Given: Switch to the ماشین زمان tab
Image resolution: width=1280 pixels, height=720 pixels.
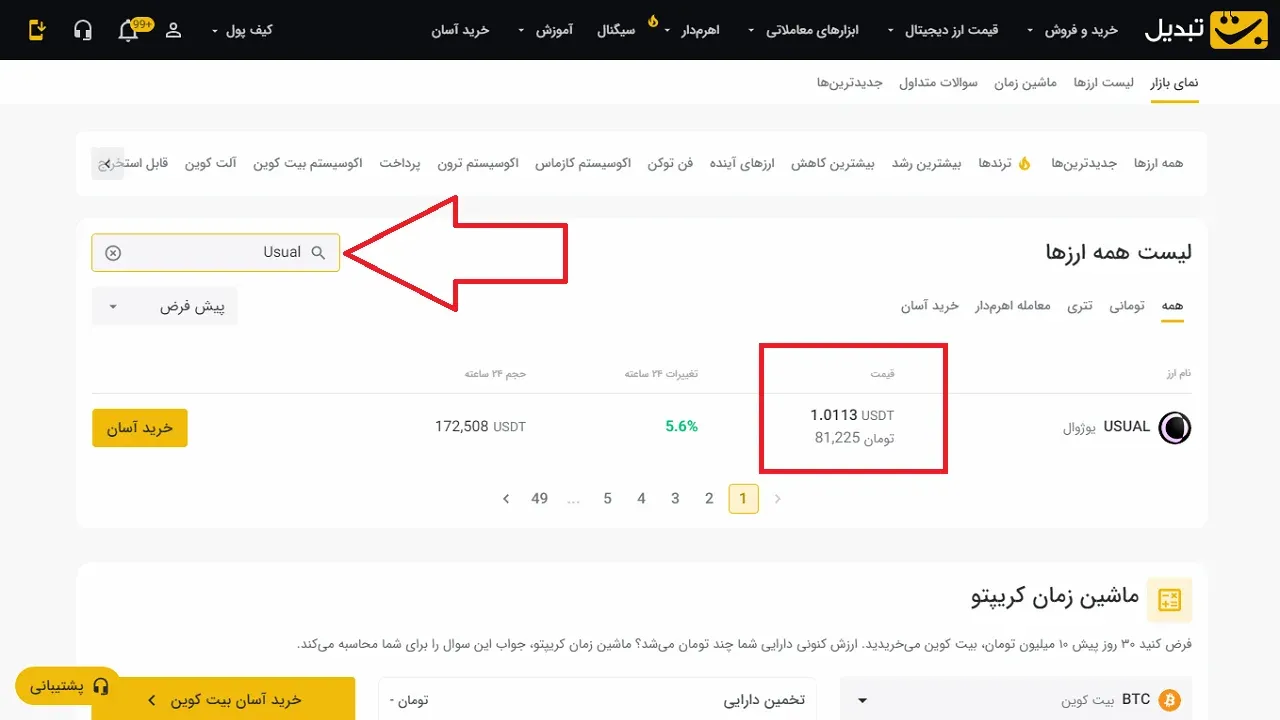Looking at the screenshot, I should pos(1025,82).
